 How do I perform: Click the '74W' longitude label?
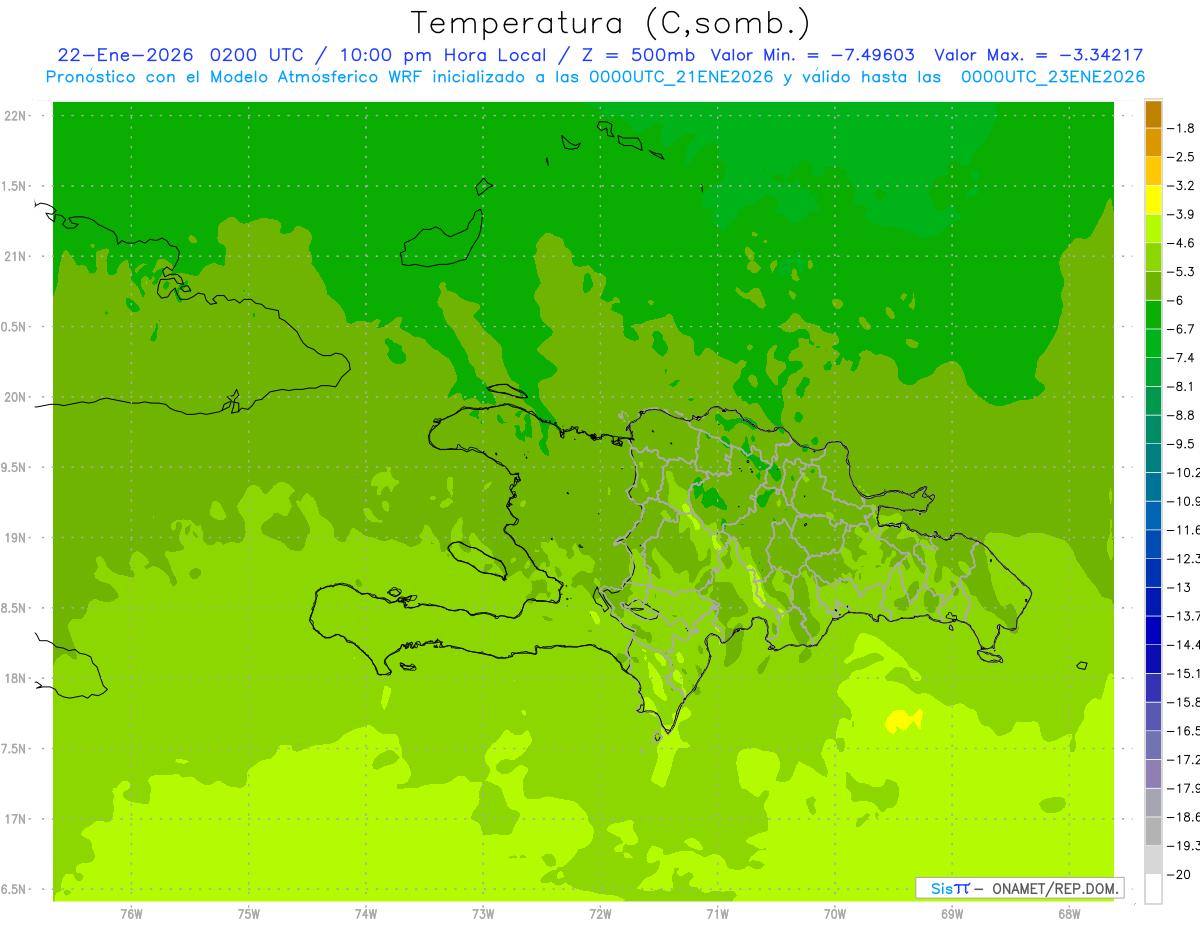[x=366, y=914]
